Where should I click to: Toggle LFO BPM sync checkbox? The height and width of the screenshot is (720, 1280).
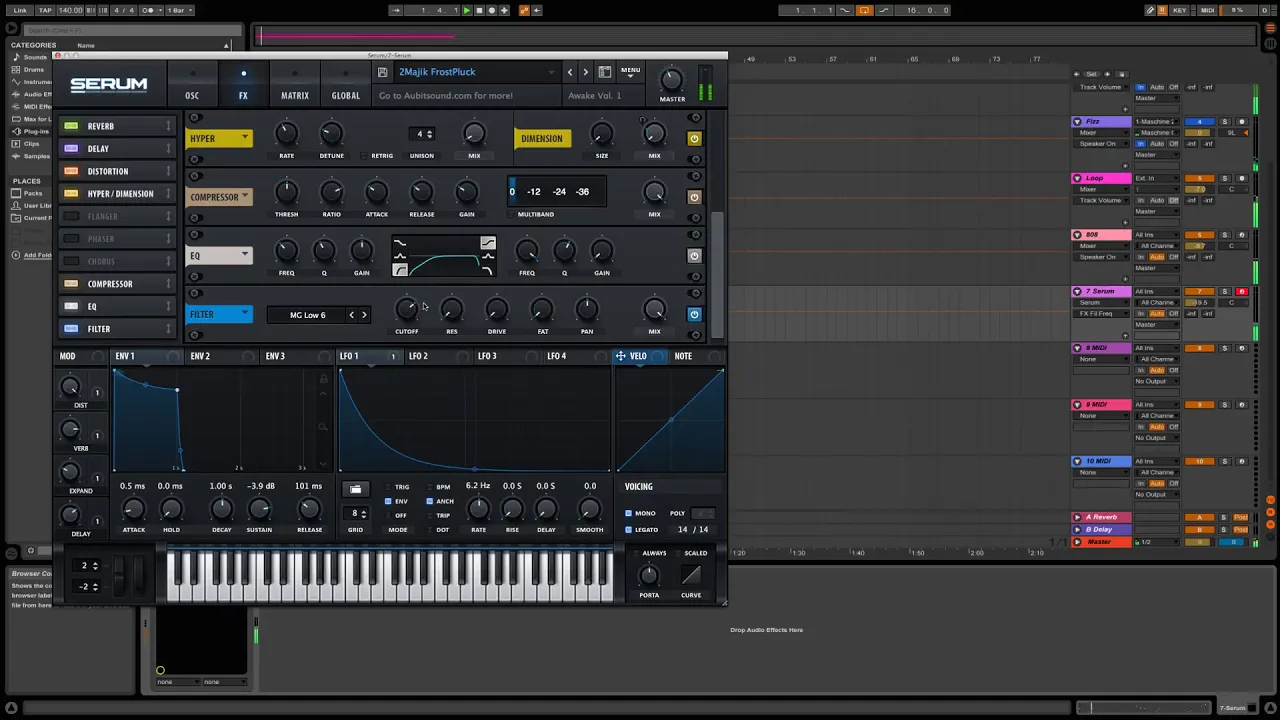coord(430,487)
